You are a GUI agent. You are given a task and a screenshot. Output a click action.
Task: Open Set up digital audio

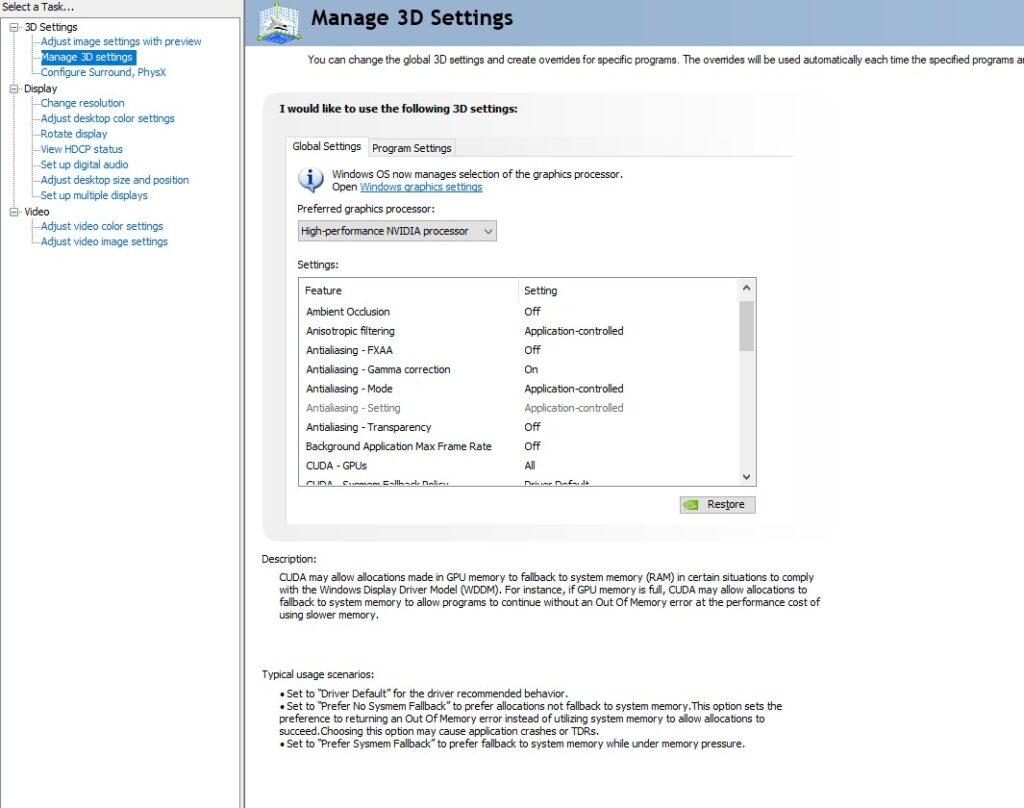pyautogui.click(x=84, y=165)
